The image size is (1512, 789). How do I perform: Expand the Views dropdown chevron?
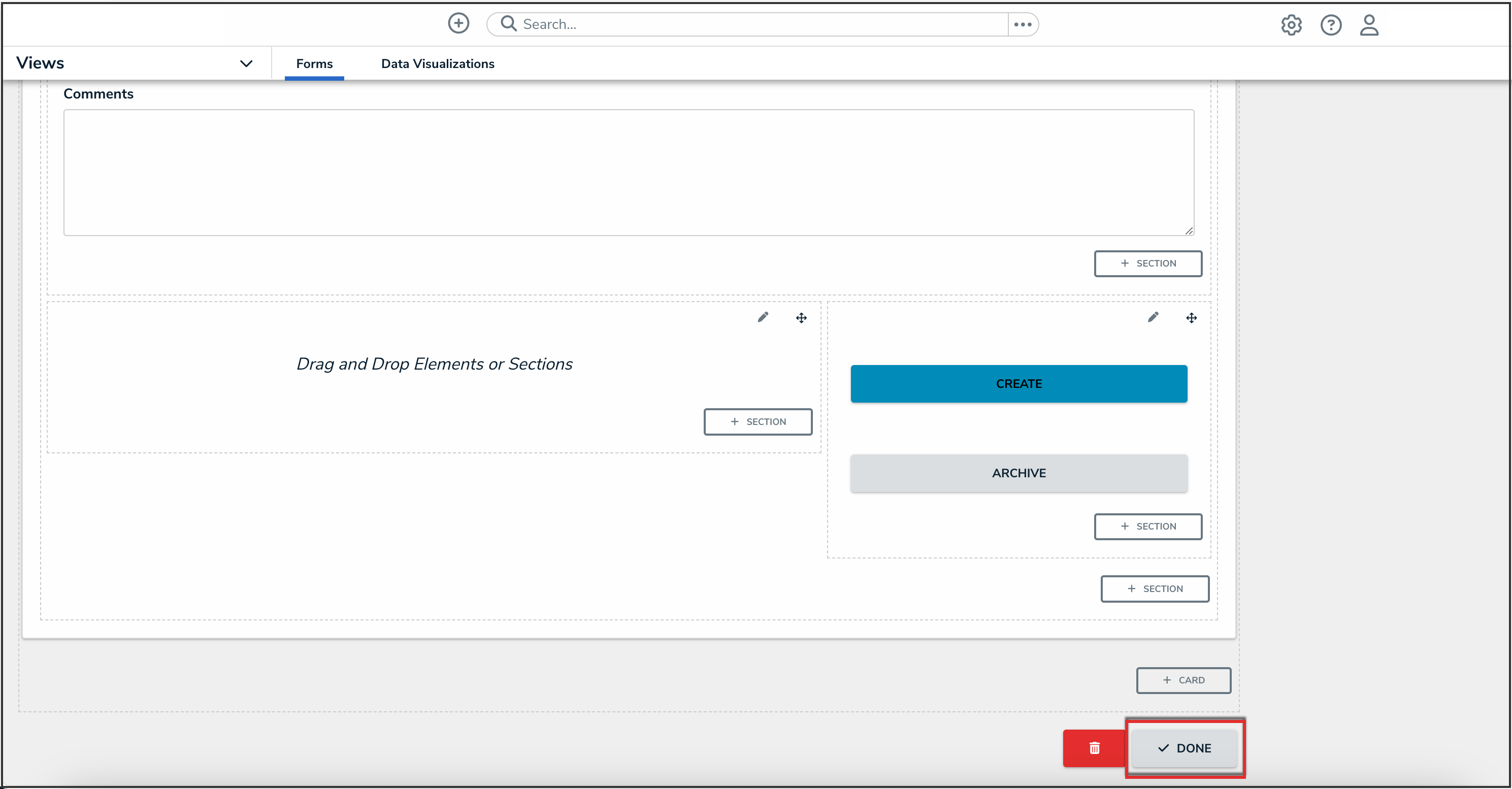(x=246, y=63)
